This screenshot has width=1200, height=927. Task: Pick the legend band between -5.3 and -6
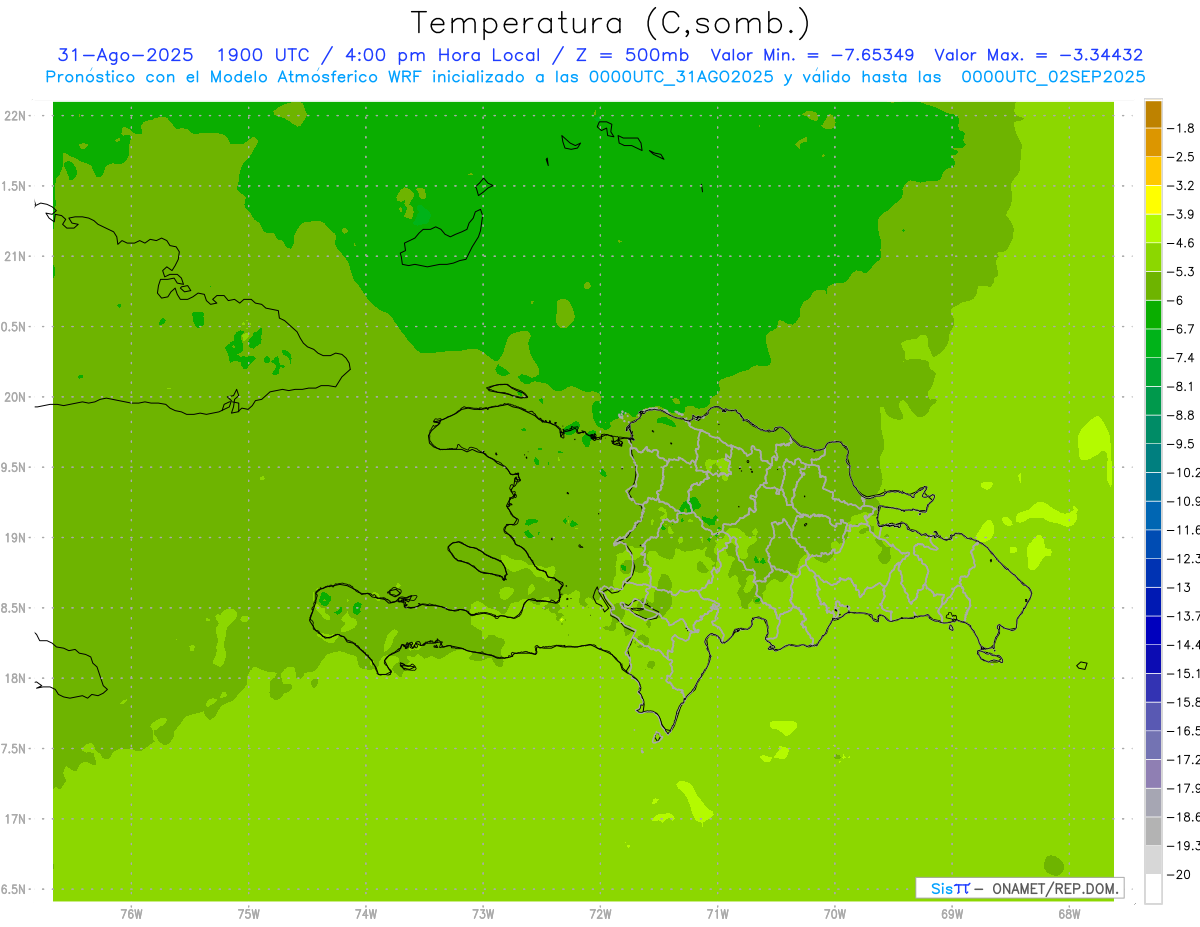pyautogui.click(x=1153, y=286)
